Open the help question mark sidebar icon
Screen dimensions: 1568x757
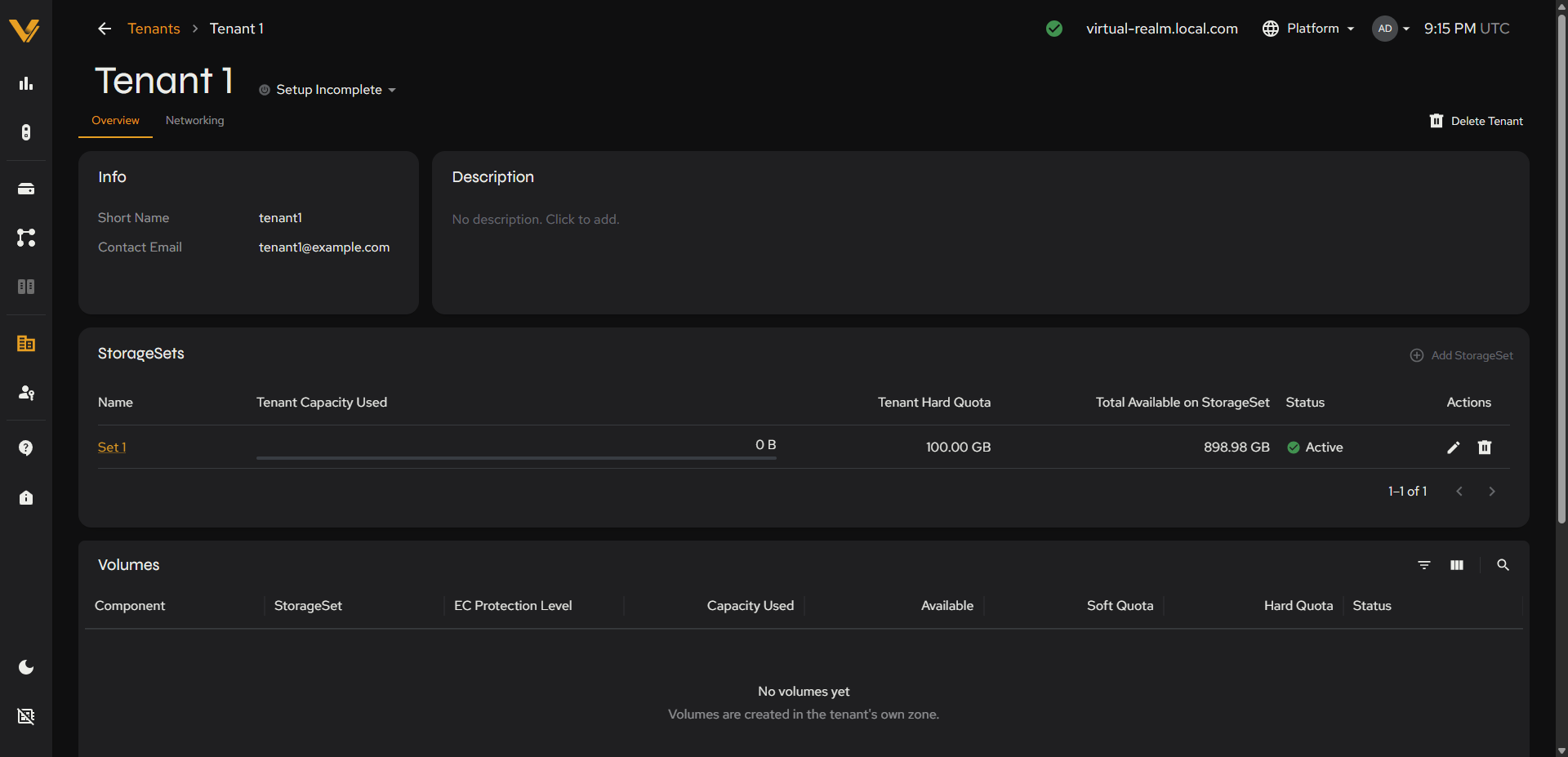point(26,448)
